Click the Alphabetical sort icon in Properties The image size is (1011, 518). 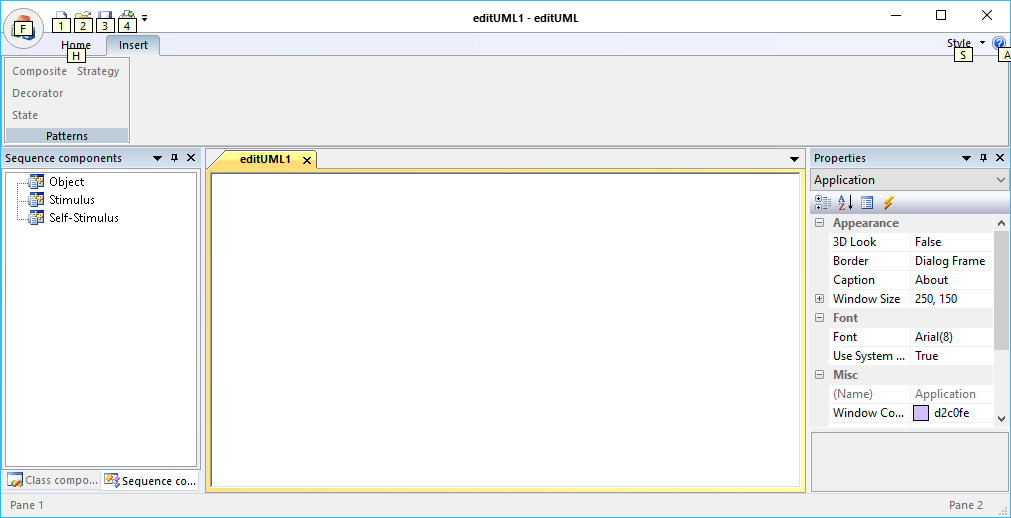coord(845,203)
